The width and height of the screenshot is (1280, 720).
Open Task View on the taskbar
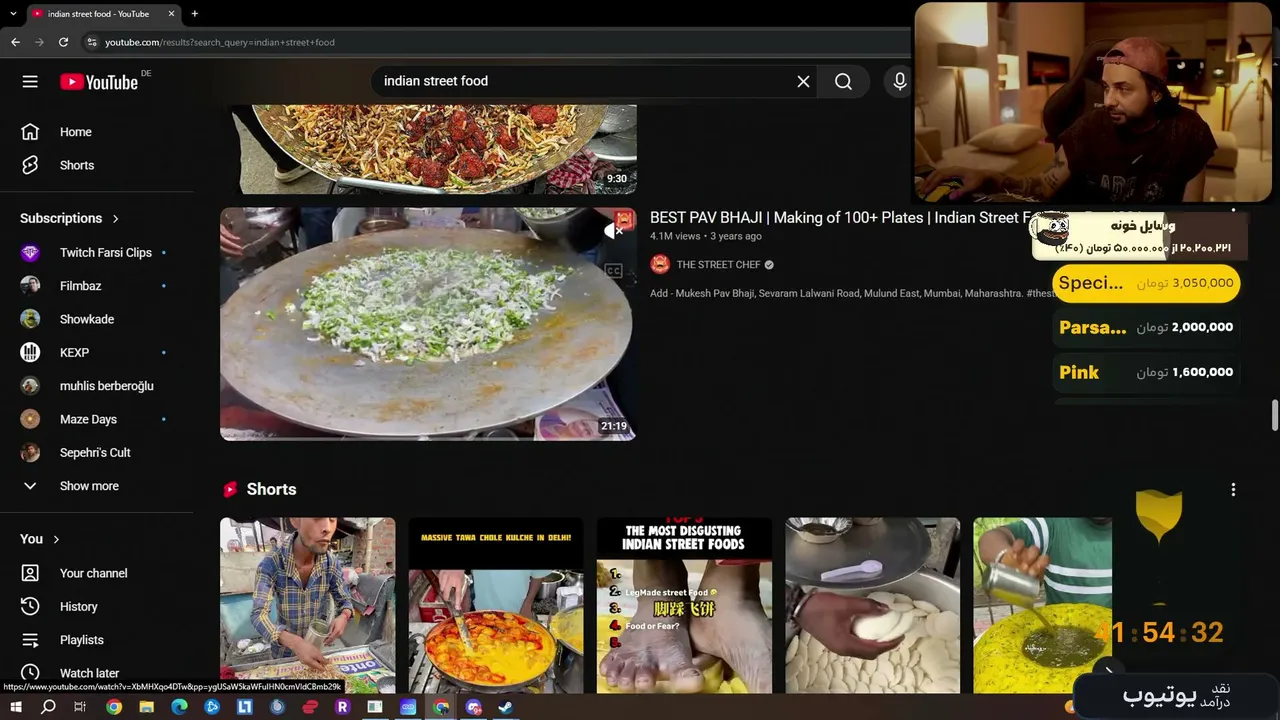coord(80,707)
